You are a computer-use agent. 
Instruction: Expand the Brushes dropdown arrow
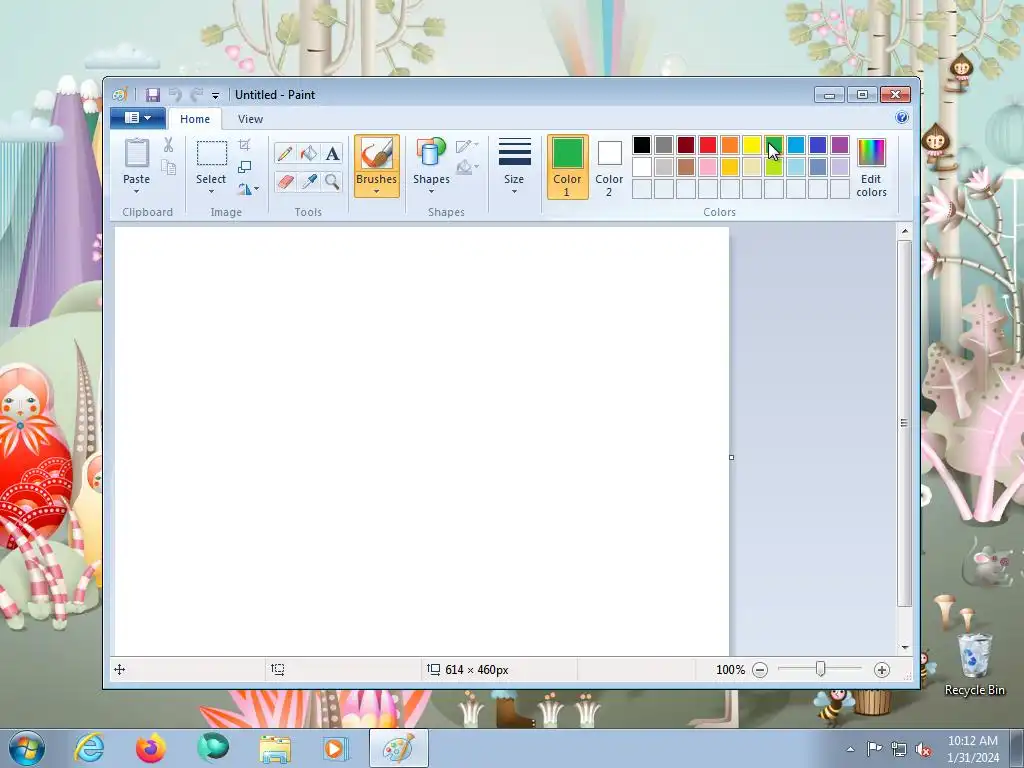coord(376,191)
